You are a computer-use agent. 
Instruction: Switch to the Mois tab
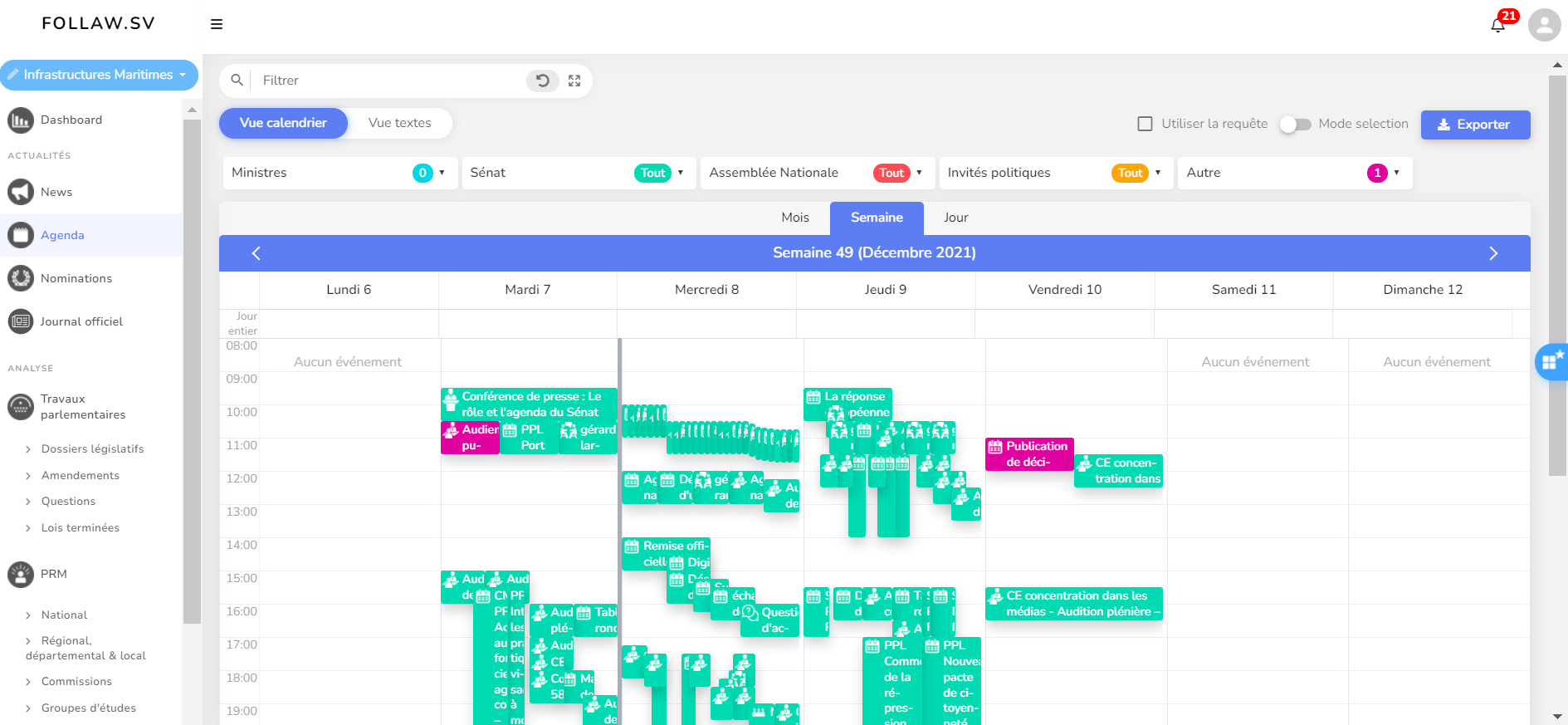click(794, 218)
